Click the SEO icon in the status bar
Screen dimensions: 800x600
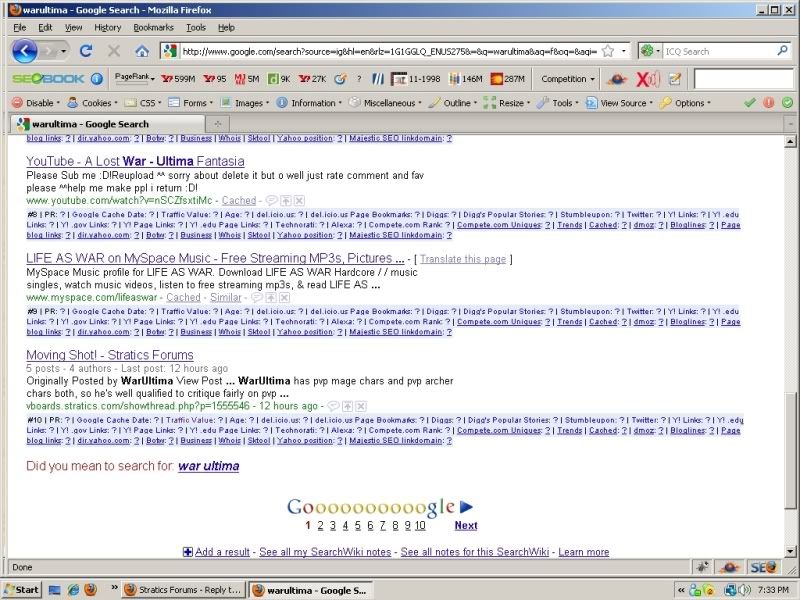pyautogui.click(x=763, y=567)
